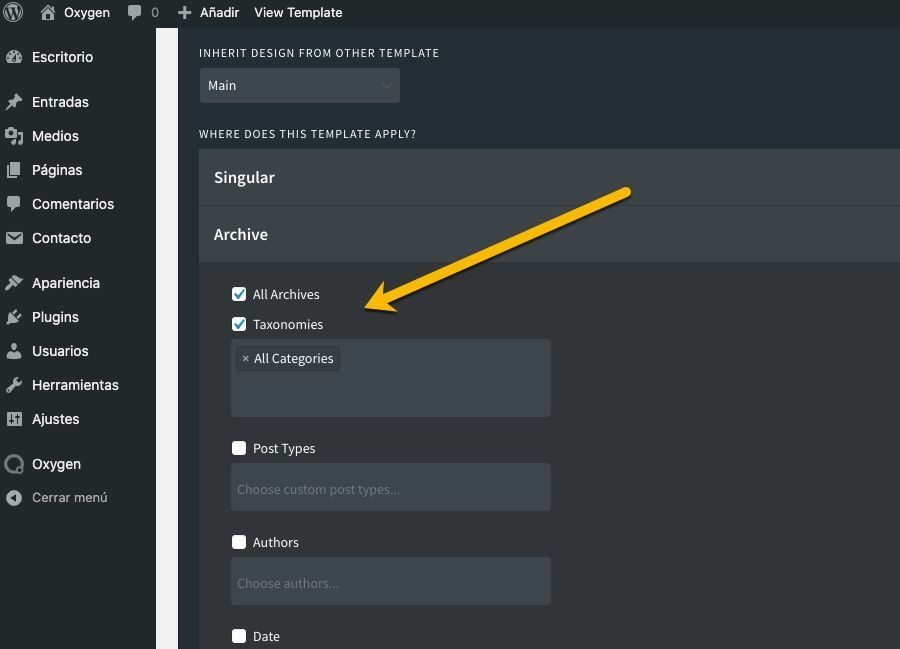Remove the All Categories tag
Image resolution: width=900 pixels, height=649 pixels.
[245, 359]
